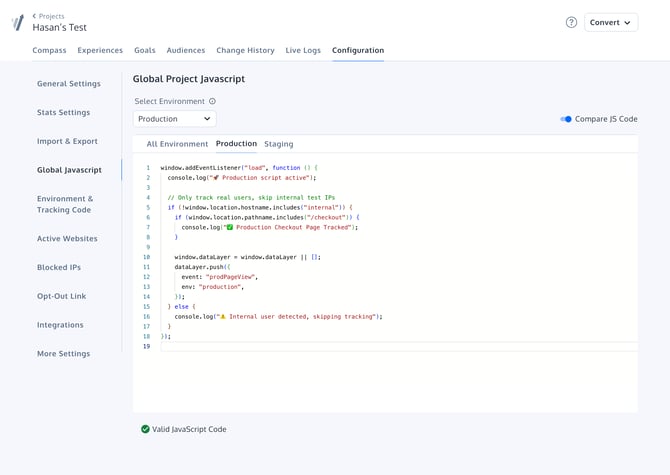Click the Select Environment label
Image resolution: width=670 pixels, height=475 pixels.
tap(170, 101)
